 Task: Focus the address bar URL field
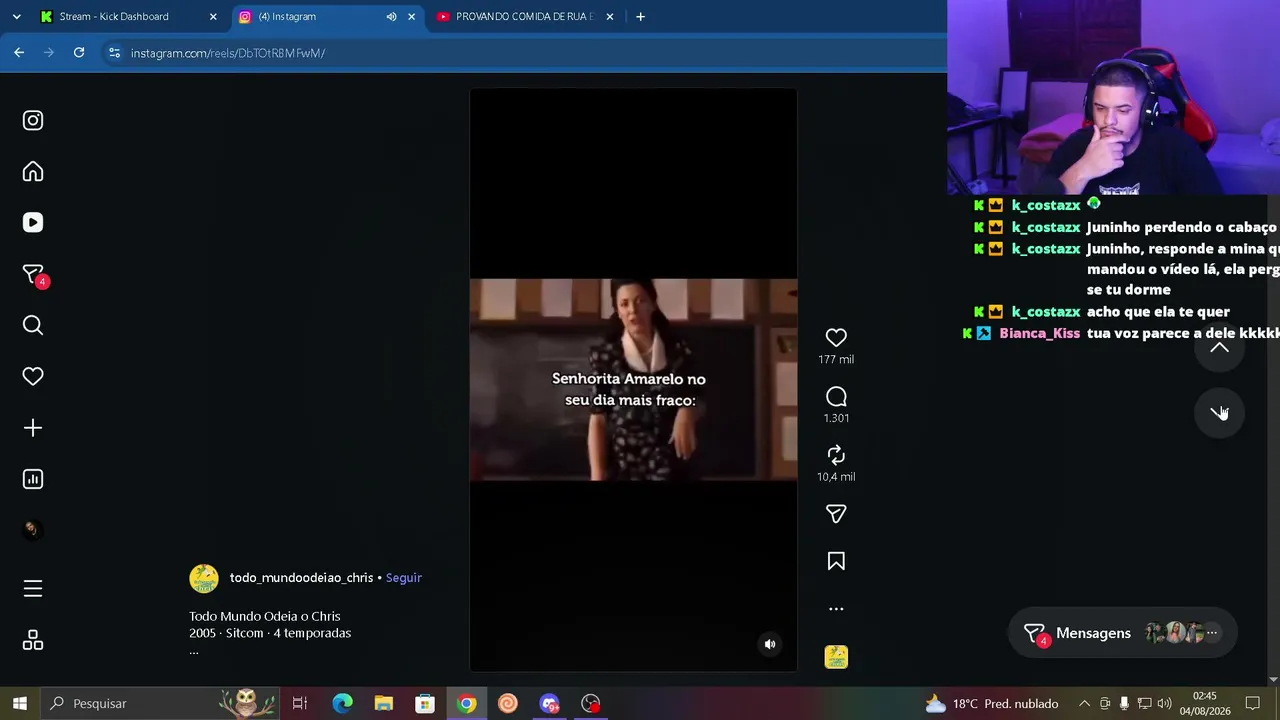click(x=520, y=53)
